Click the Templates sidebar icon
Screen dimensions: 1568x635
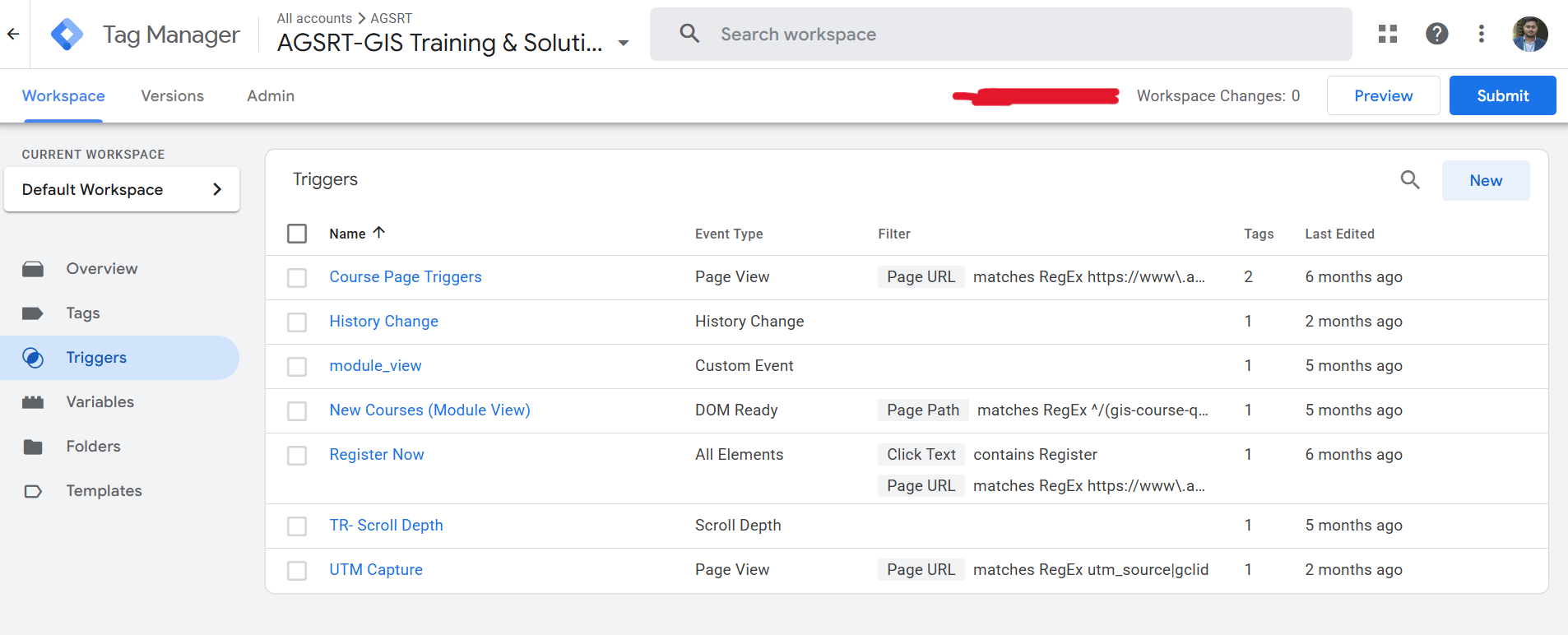click(33, 491)
